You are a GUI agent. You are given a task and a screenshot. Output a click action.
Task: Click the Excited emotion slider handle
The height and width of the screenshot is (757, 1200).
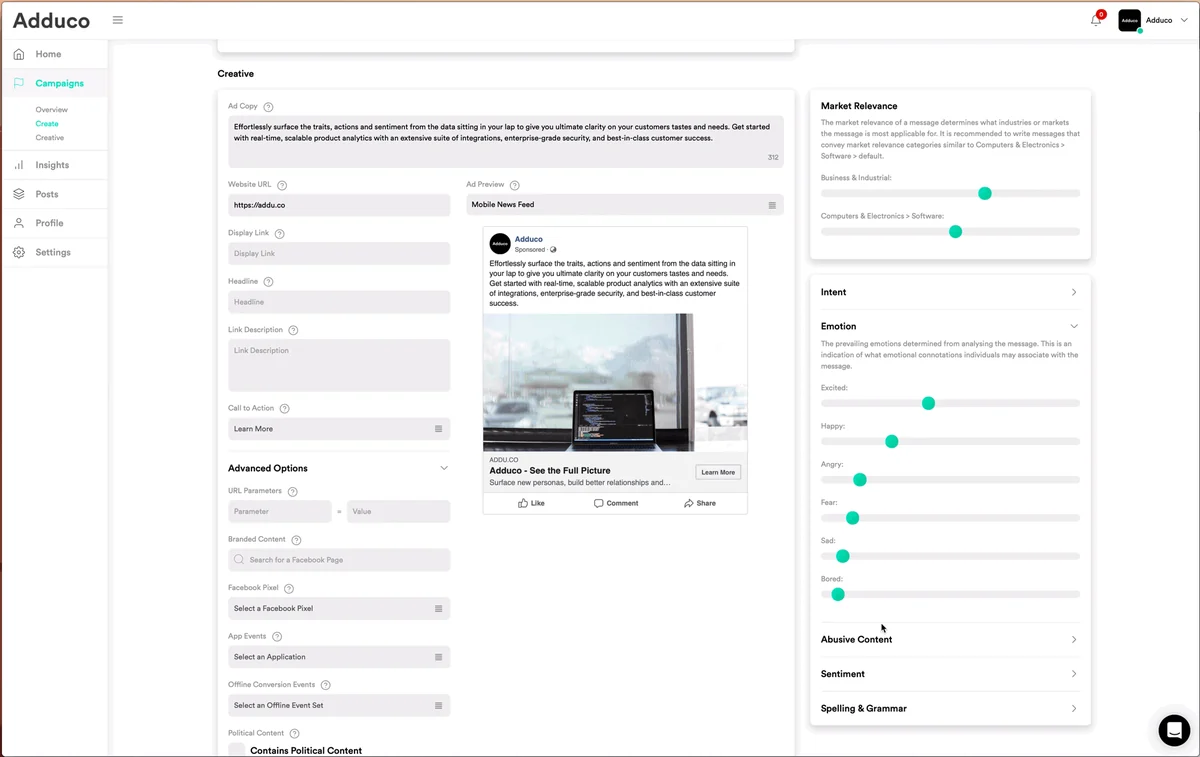pos(928,403)
